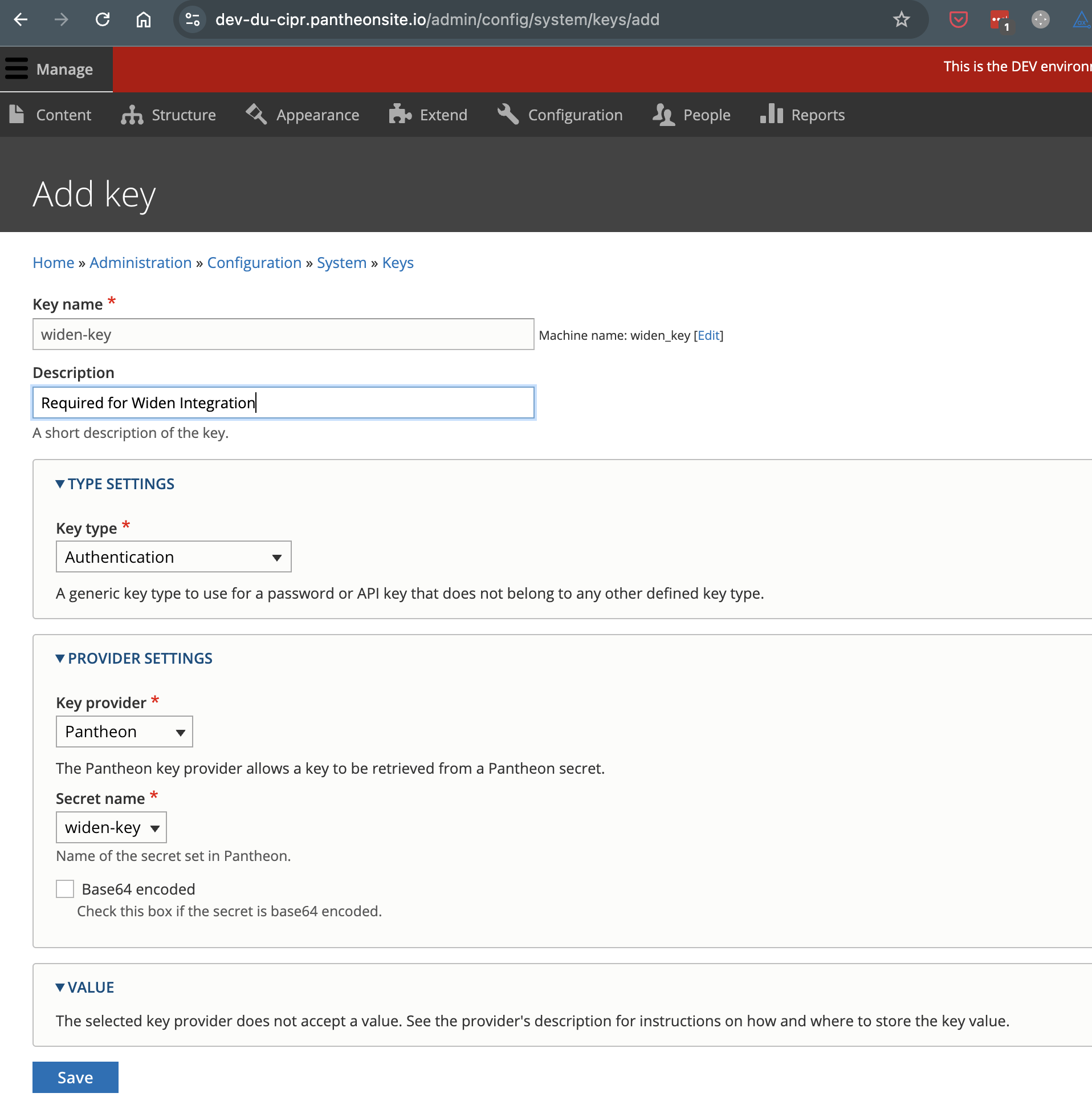Viewport: 1092px width, 1097px height.
Task: Click inside the Description text field
Action: pyautogui.click(x=283, y=402)
